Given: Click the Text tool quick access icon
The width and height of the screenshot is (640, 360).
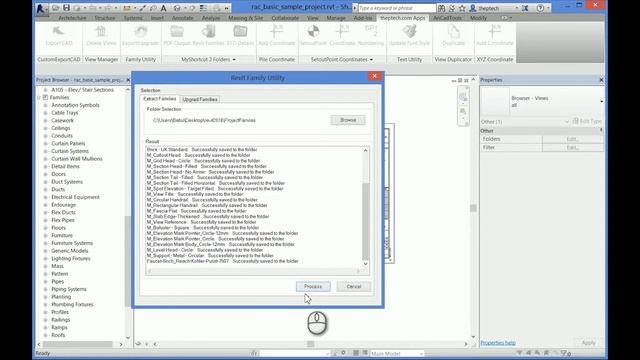Looking at the screenshot, I should (163, 8).
